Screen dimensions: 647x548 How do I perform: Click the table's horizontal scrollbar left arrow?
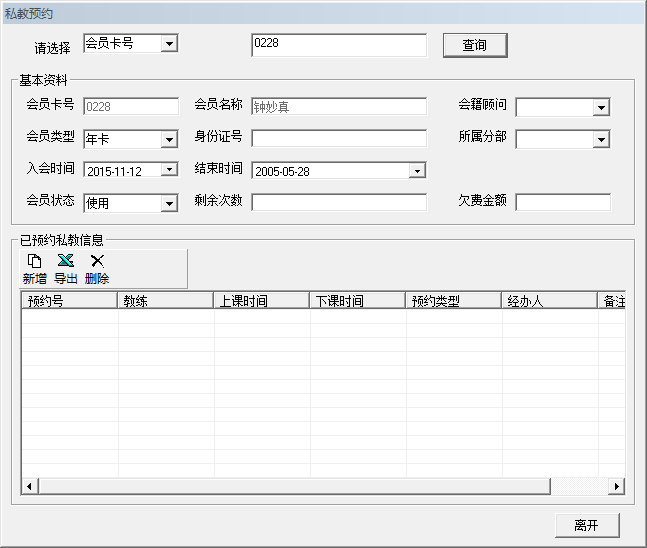coord(30,486)
